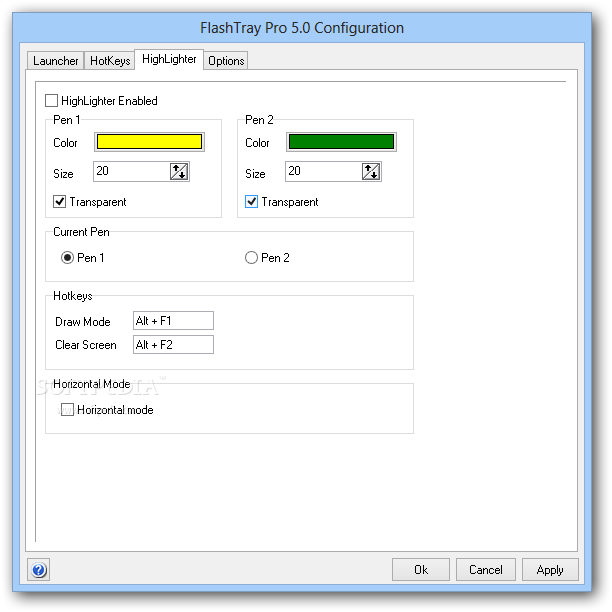Image resolution: width=612 pixels, height=612 pixels.
Task: Open help with the question mark icon
Action: [39, 570]
